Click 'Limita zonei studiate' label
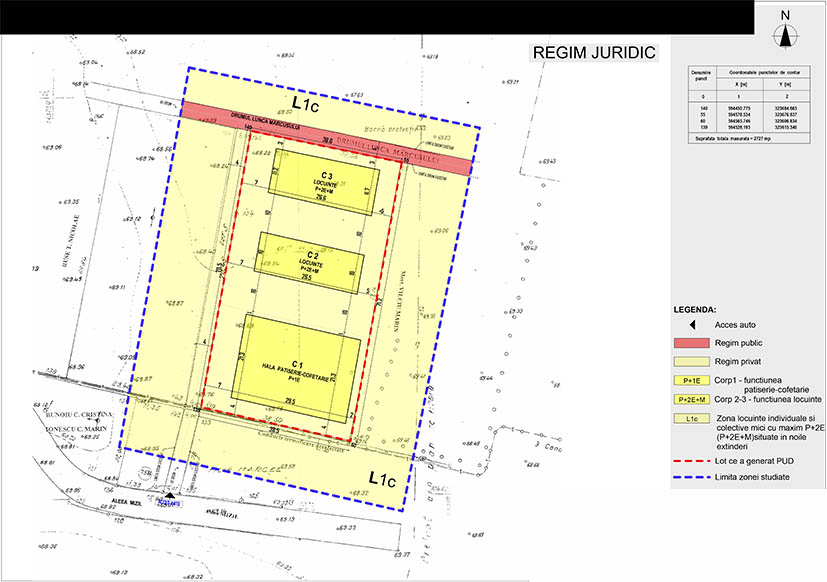Viewport: 827px width, 582px height. point(752,477)
